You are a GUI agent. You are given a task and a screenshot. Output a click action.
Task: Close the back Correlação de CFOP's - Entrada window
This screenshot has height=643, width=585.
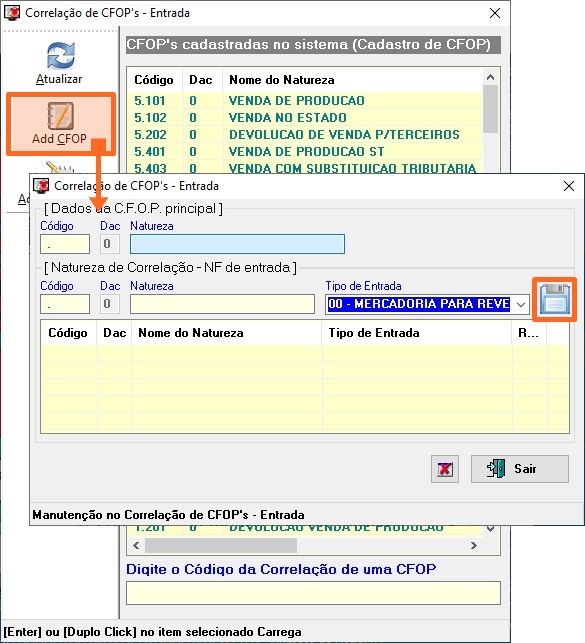pos(495,13)
